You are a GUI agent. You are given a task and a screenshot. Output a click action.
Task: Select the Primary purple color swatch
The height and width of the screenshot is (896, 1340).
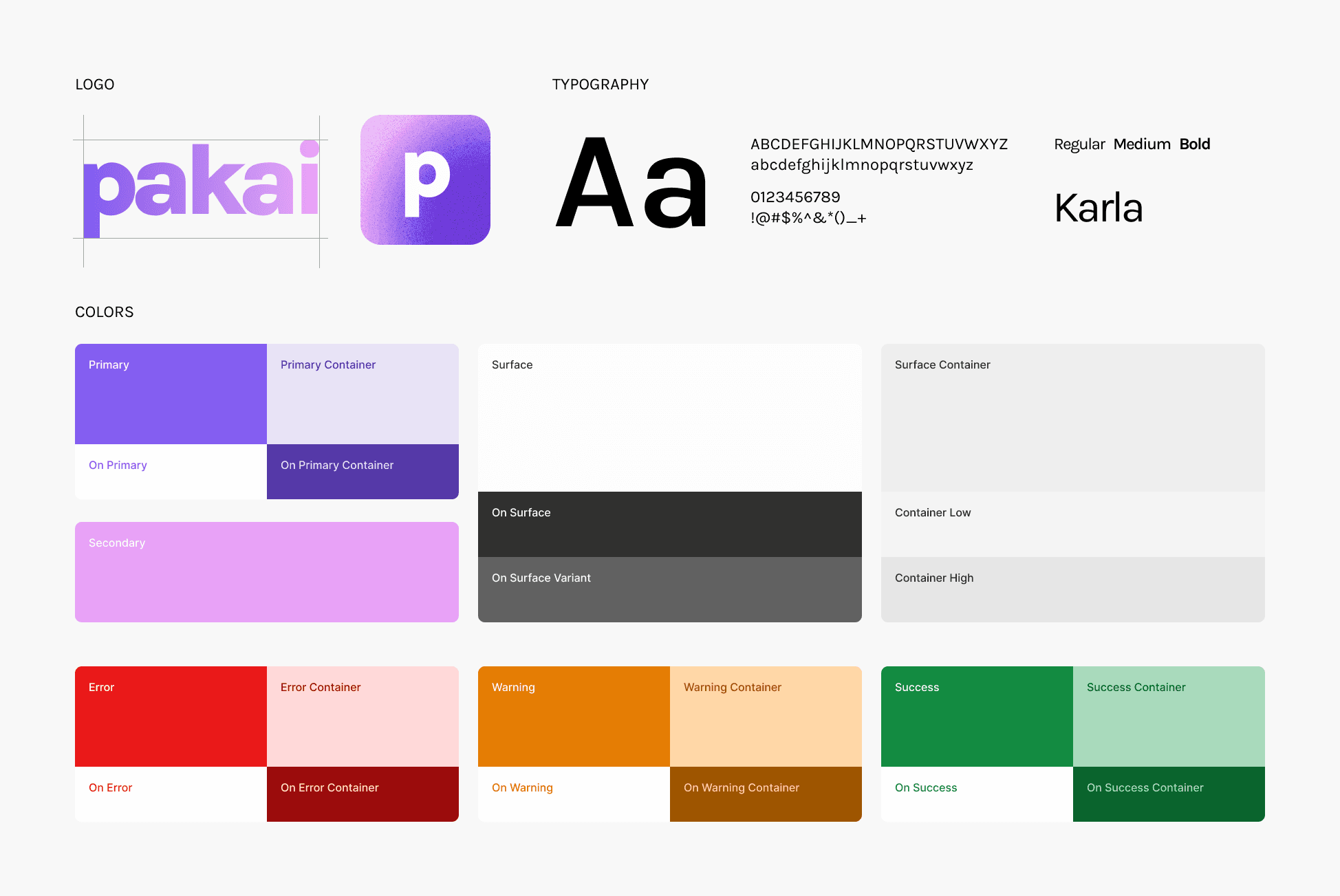171,394
